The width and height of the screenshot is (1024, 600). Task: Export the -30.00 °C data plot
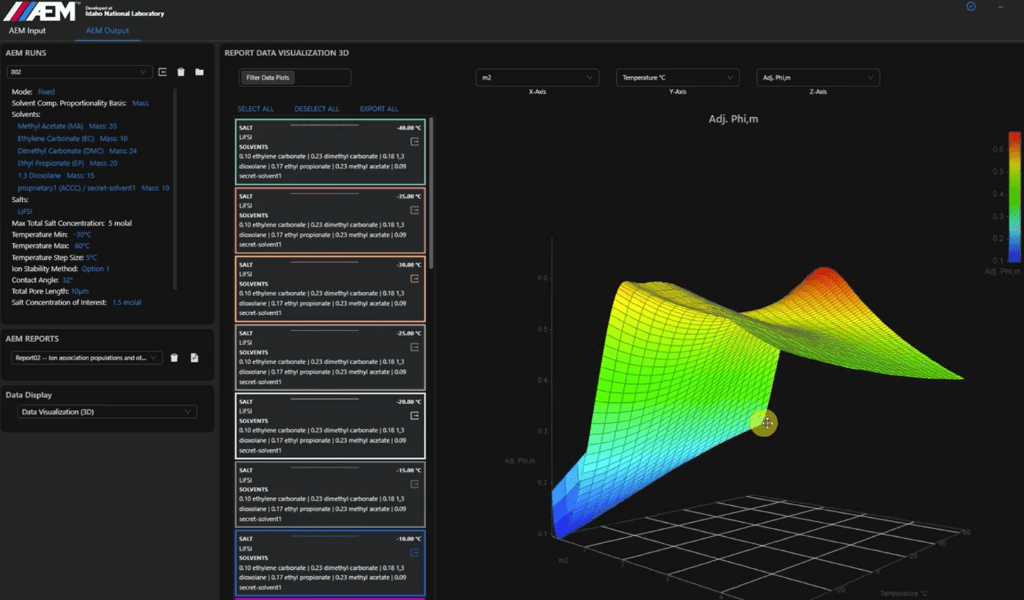(415, 280)
